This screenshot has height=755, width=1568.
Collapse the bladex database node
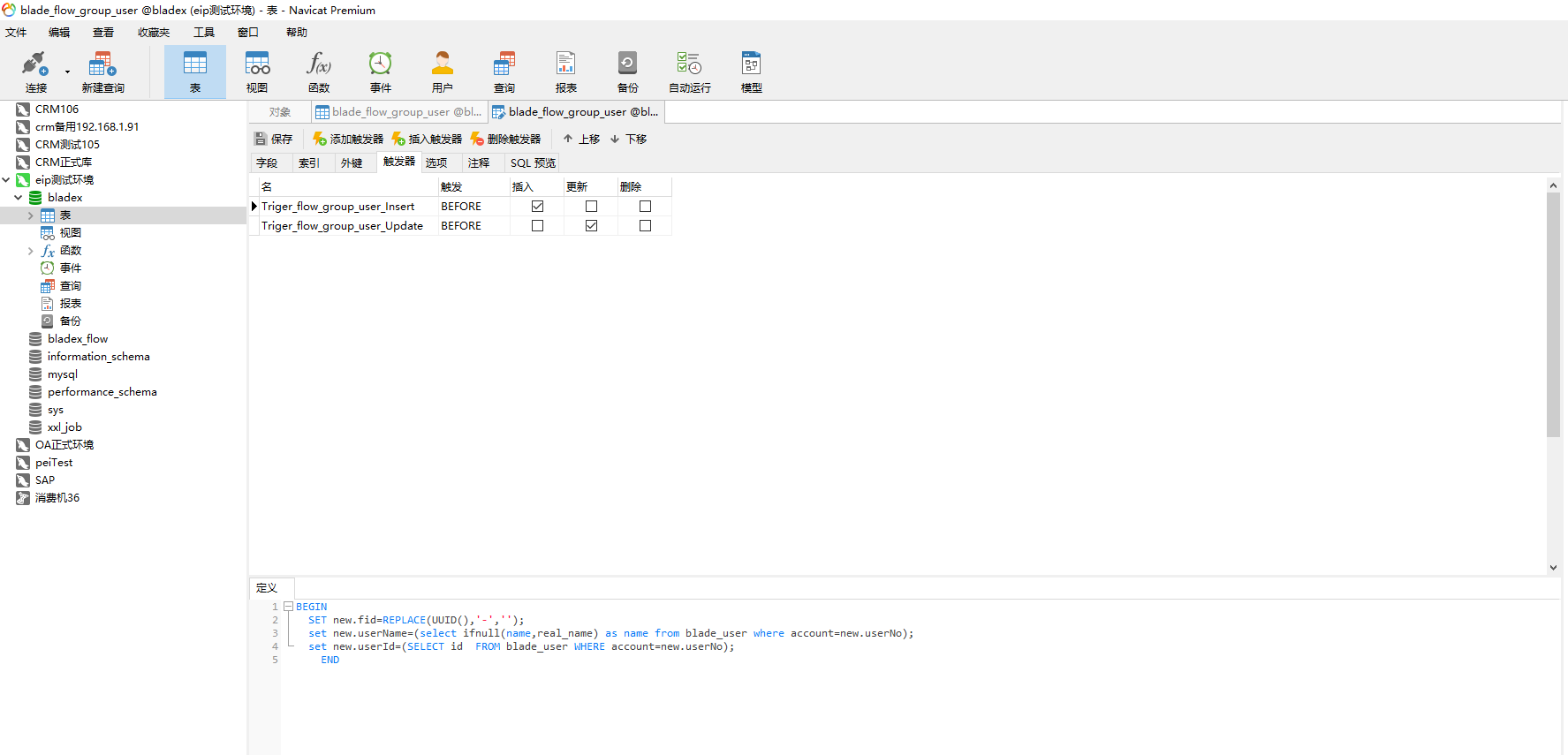click(19, 197)
